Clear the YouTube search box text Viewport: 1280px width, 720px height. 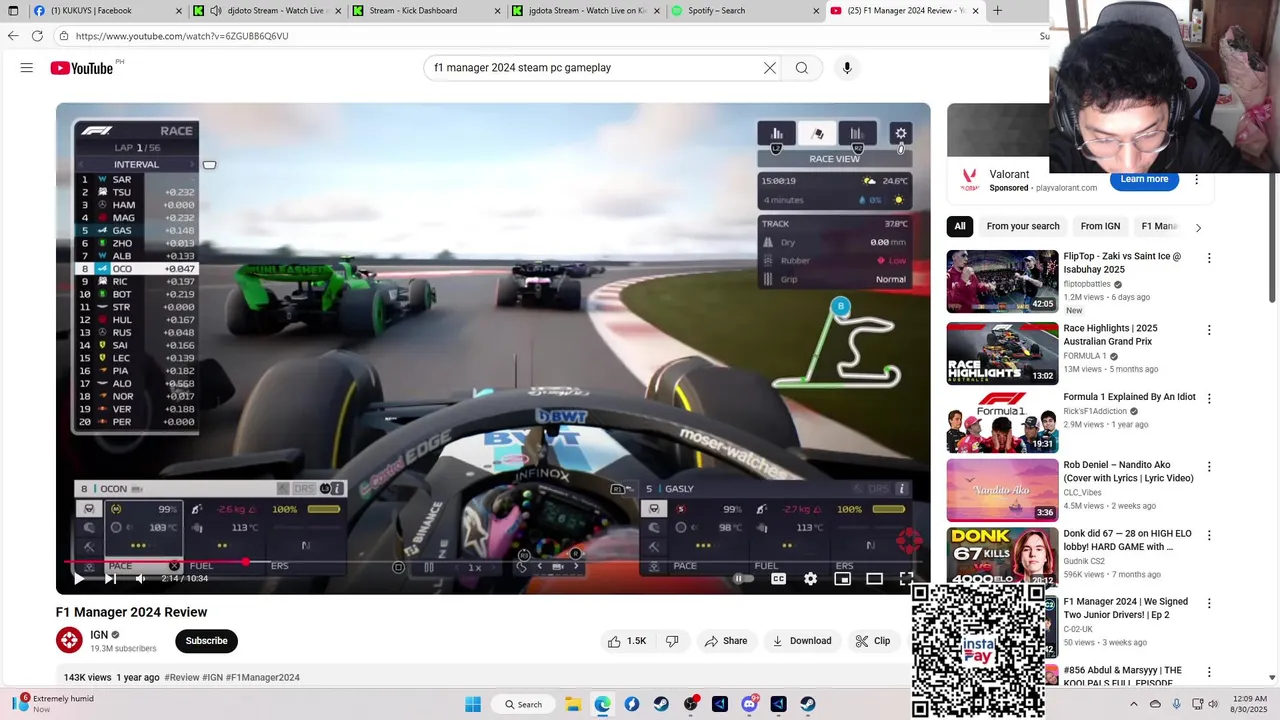[x=770, y=68]
